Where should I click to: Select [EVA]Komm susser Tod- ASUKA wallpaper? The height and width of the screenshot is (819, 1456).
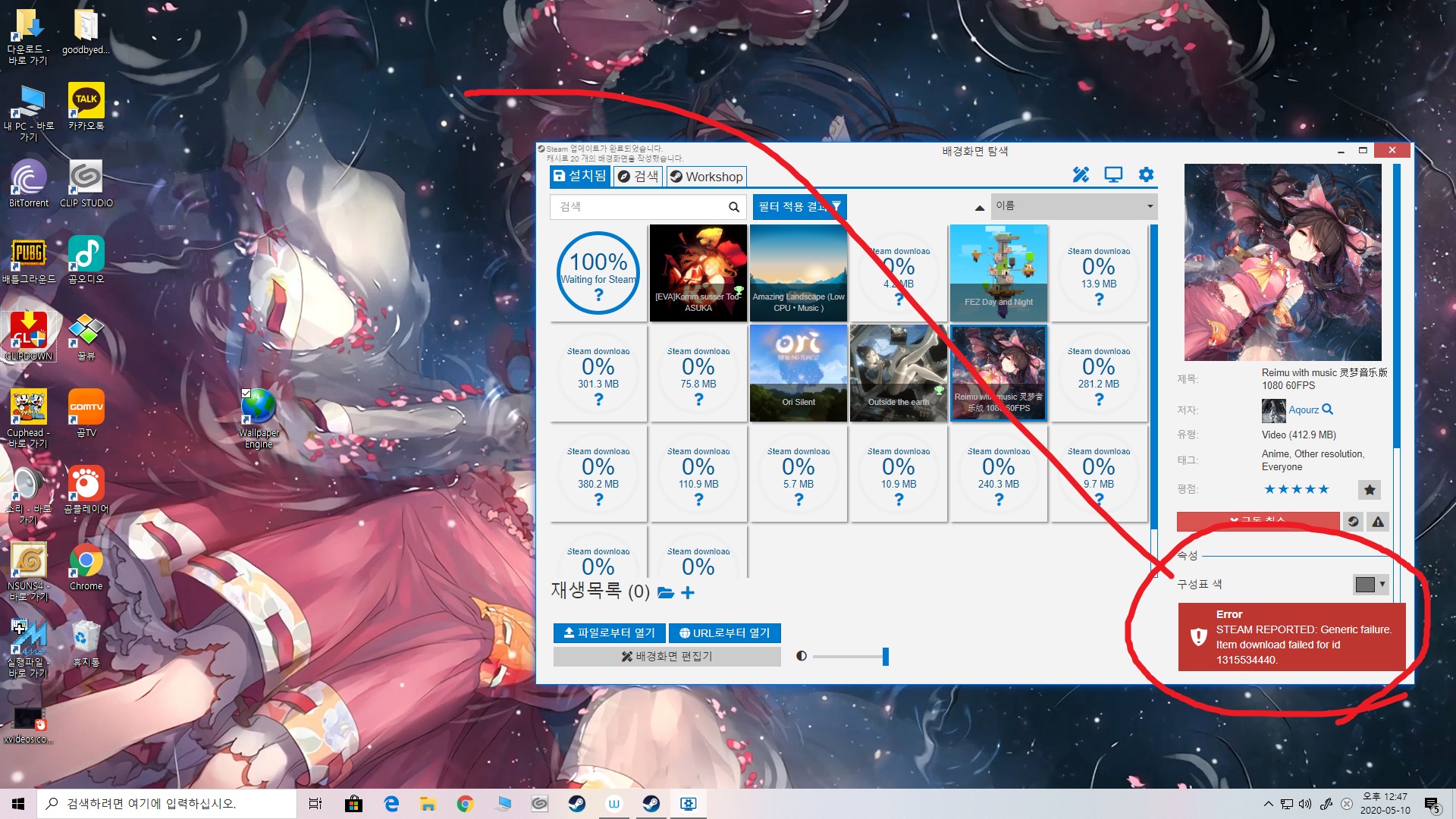[x=698, y=273]
